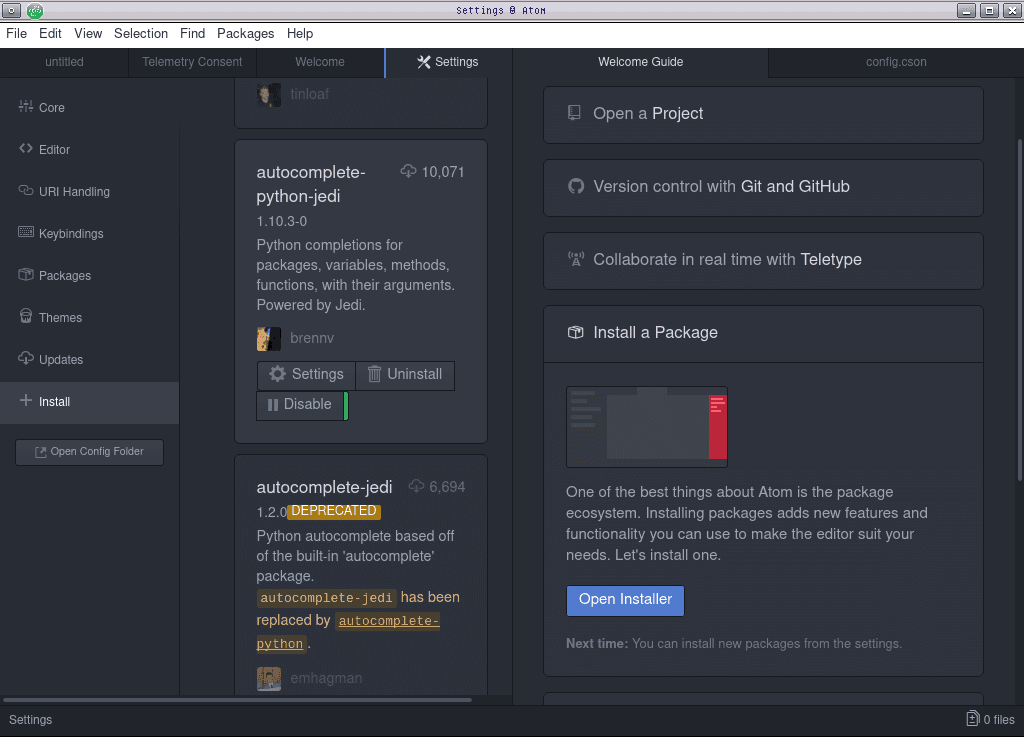Image resolution: width=1024 pixels, height=737 pixels.
Task: Switch to the untitled tab
Action: pos(64,62)
